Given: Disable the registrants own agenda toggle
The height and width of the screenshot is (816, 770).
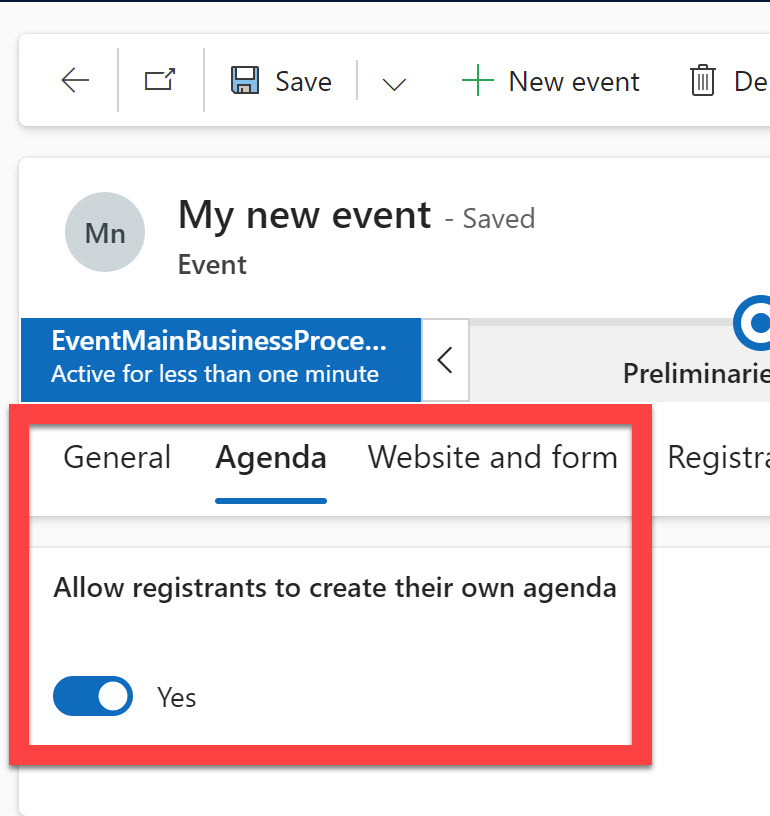Looking at the screenshot, I should coord(93,696).
